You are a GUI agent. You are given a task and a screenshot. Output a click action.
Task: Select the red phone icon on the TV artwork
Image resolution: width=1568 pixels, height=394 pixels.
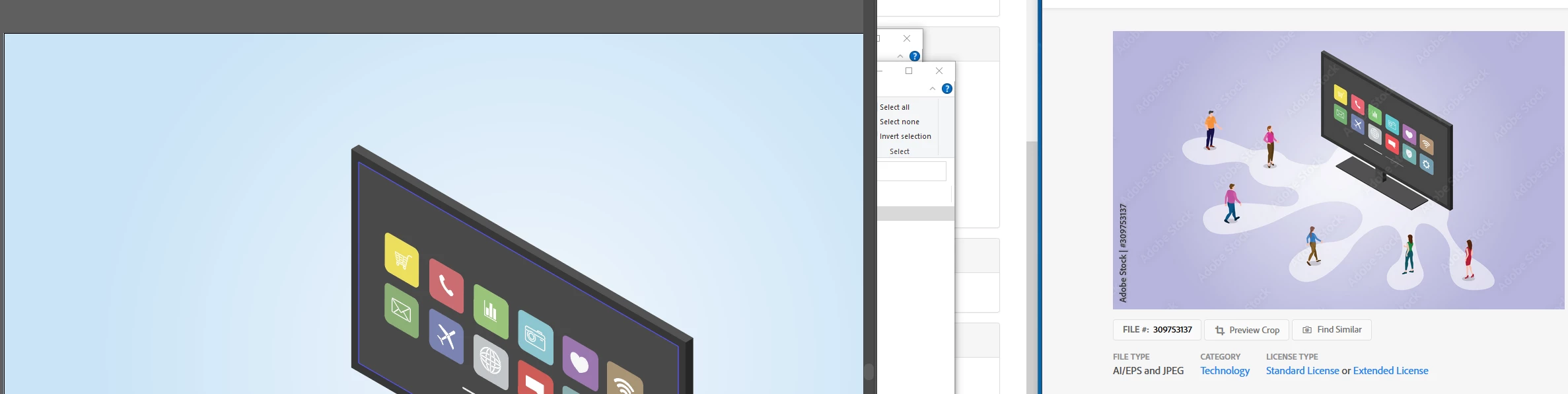point(446,286)
